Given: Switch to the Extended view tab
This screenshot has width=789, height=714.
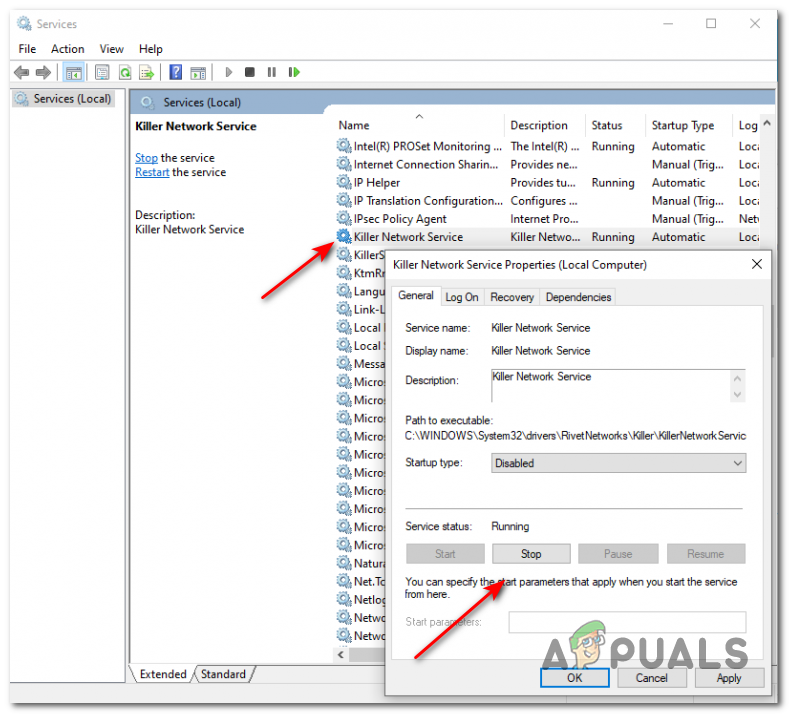Looking at the screenshot, I should point(163,674).
